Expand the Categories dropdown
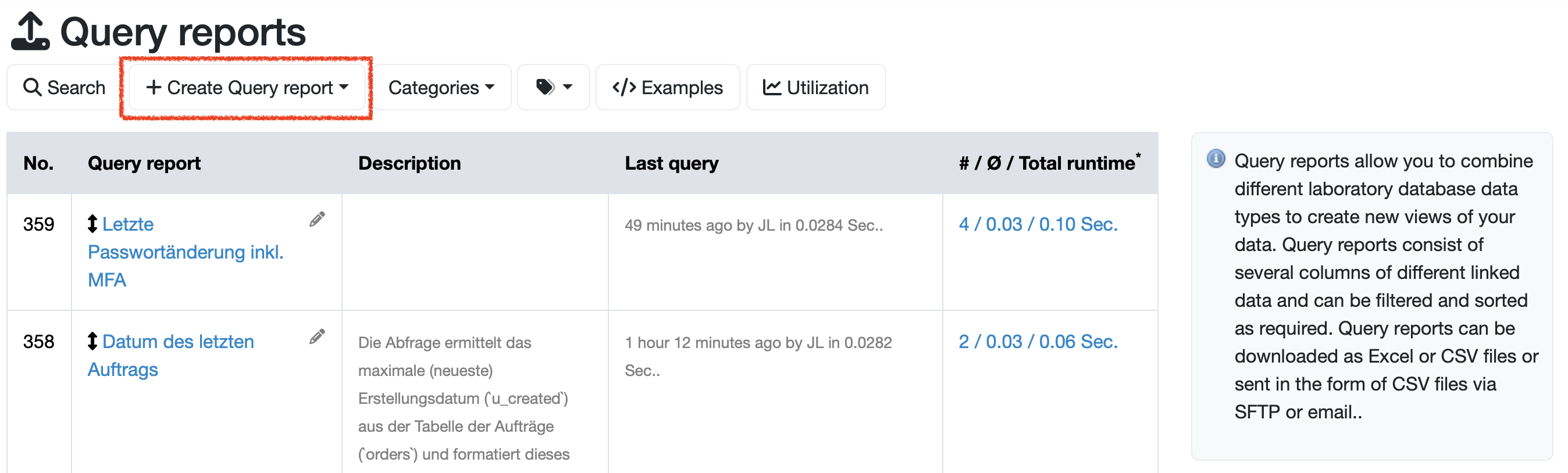 [441, 88]
